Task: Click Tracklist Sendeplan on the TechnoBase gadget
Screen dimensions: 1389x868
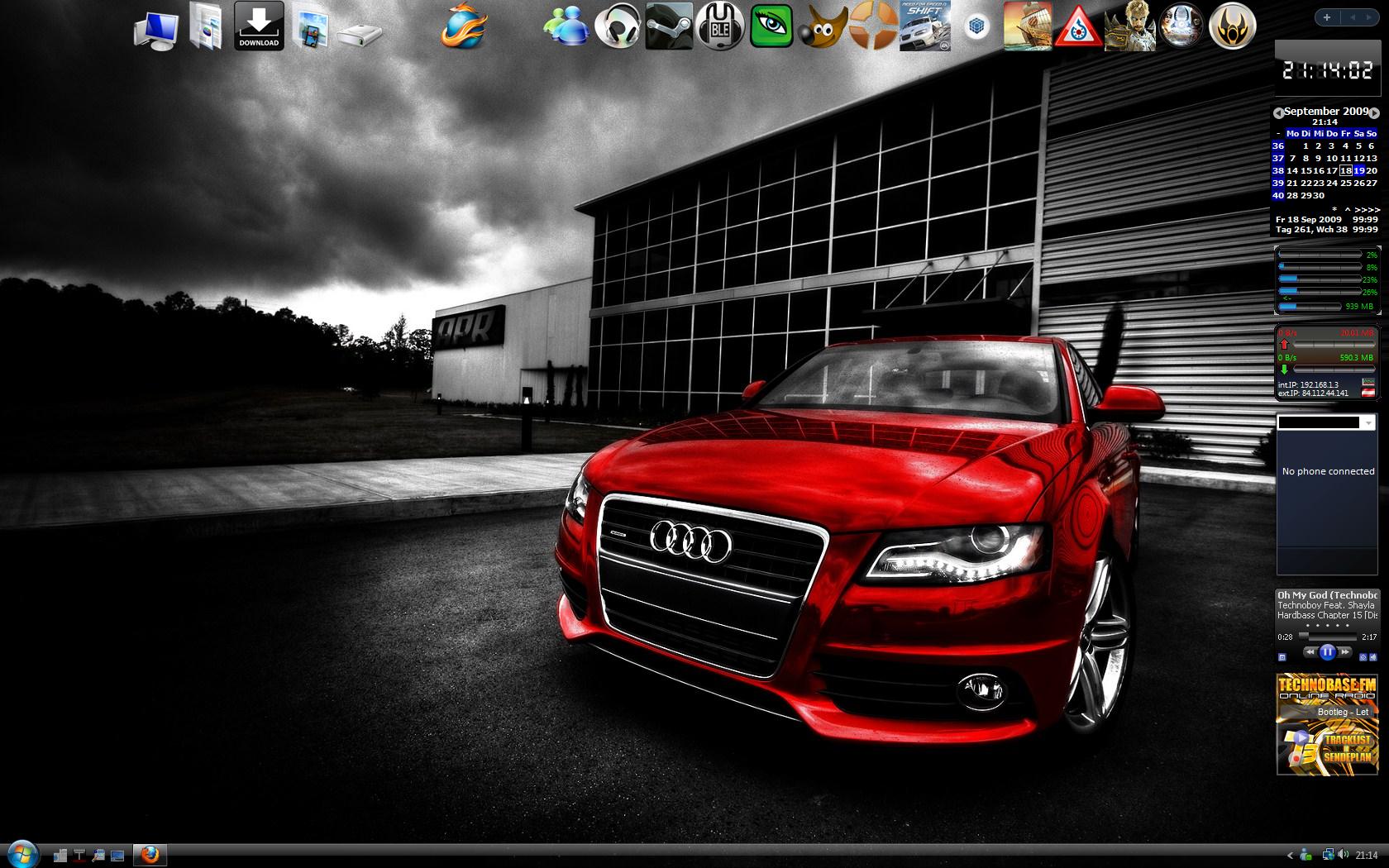Action: point(1347,748)
